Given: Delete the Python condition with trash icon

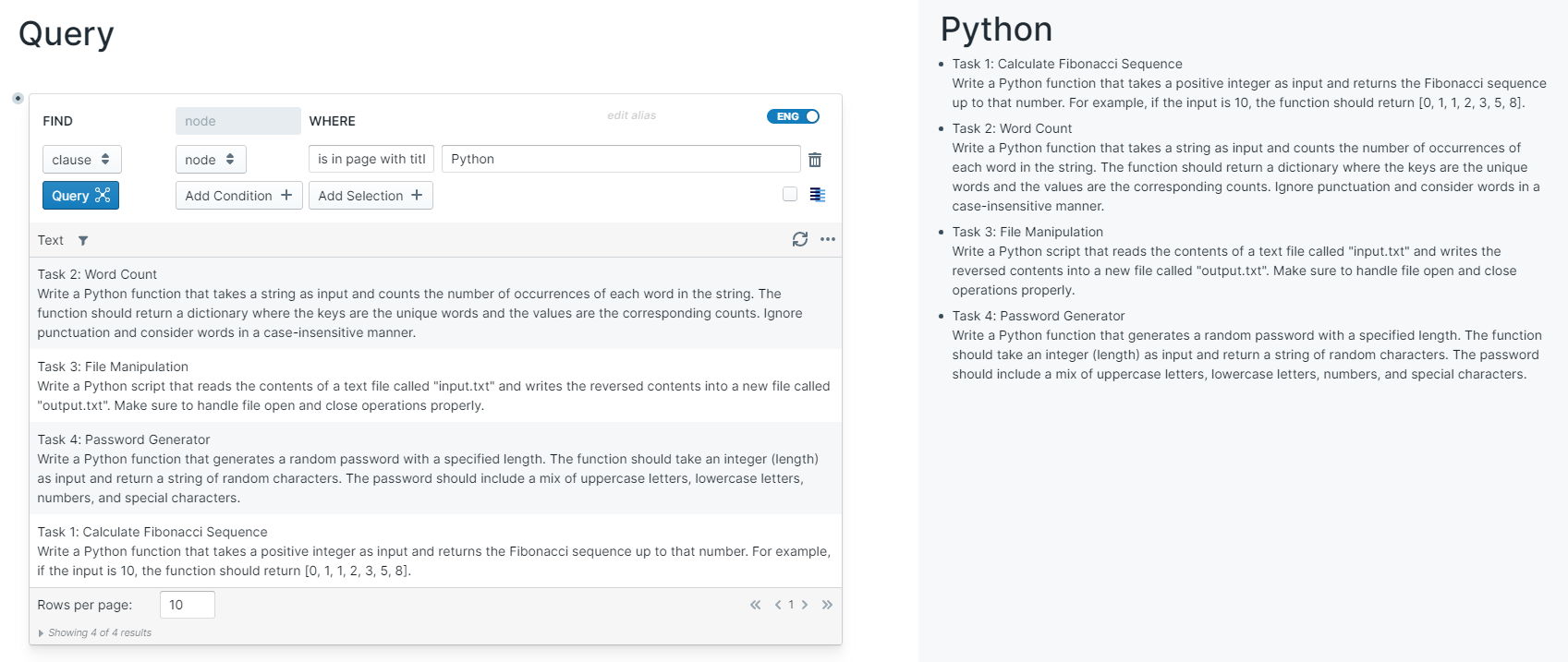Looking at the screenshot, I should [x=815, y=160].
